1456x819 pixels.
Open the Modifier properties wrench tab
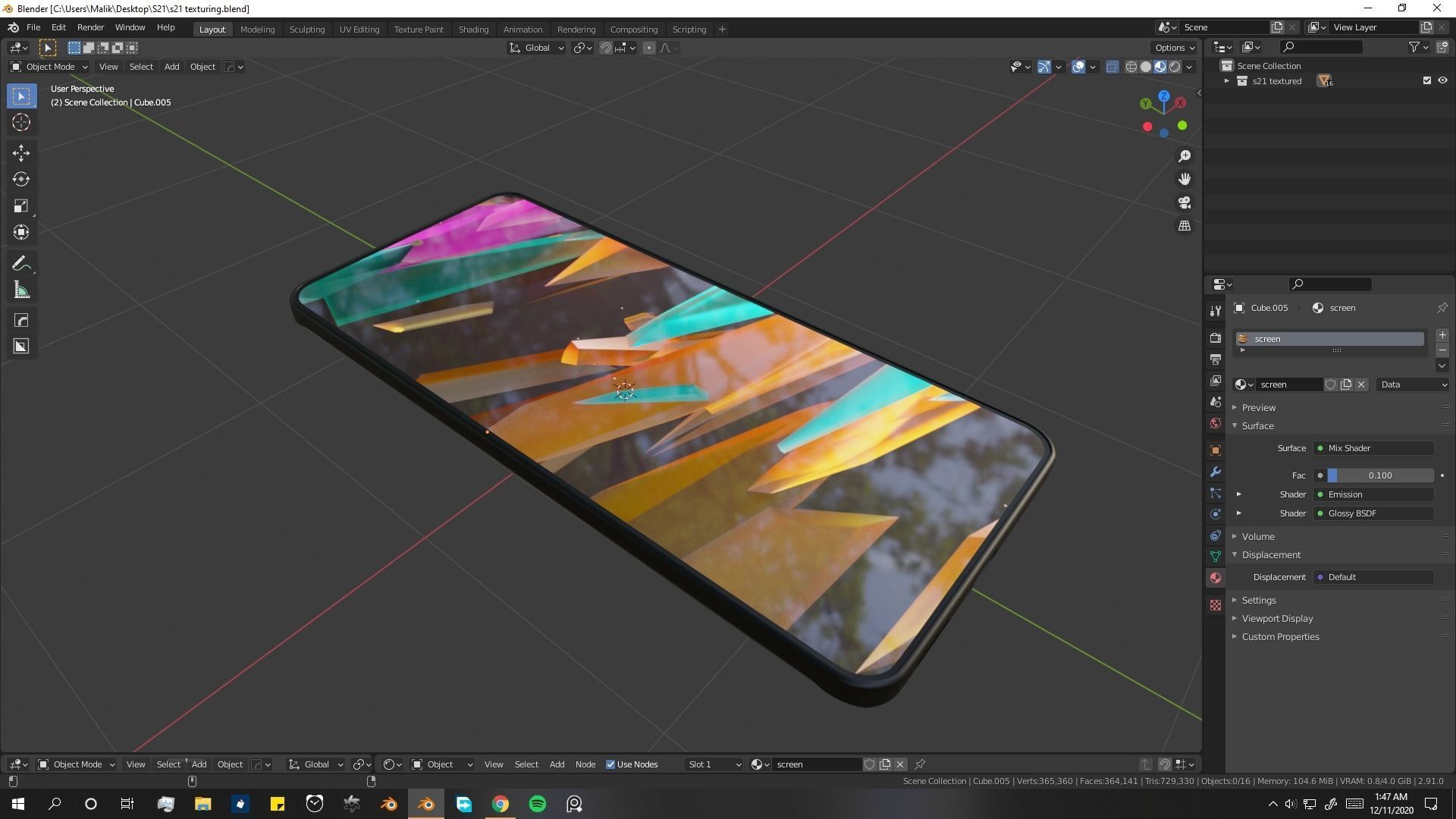(1216, 472)
